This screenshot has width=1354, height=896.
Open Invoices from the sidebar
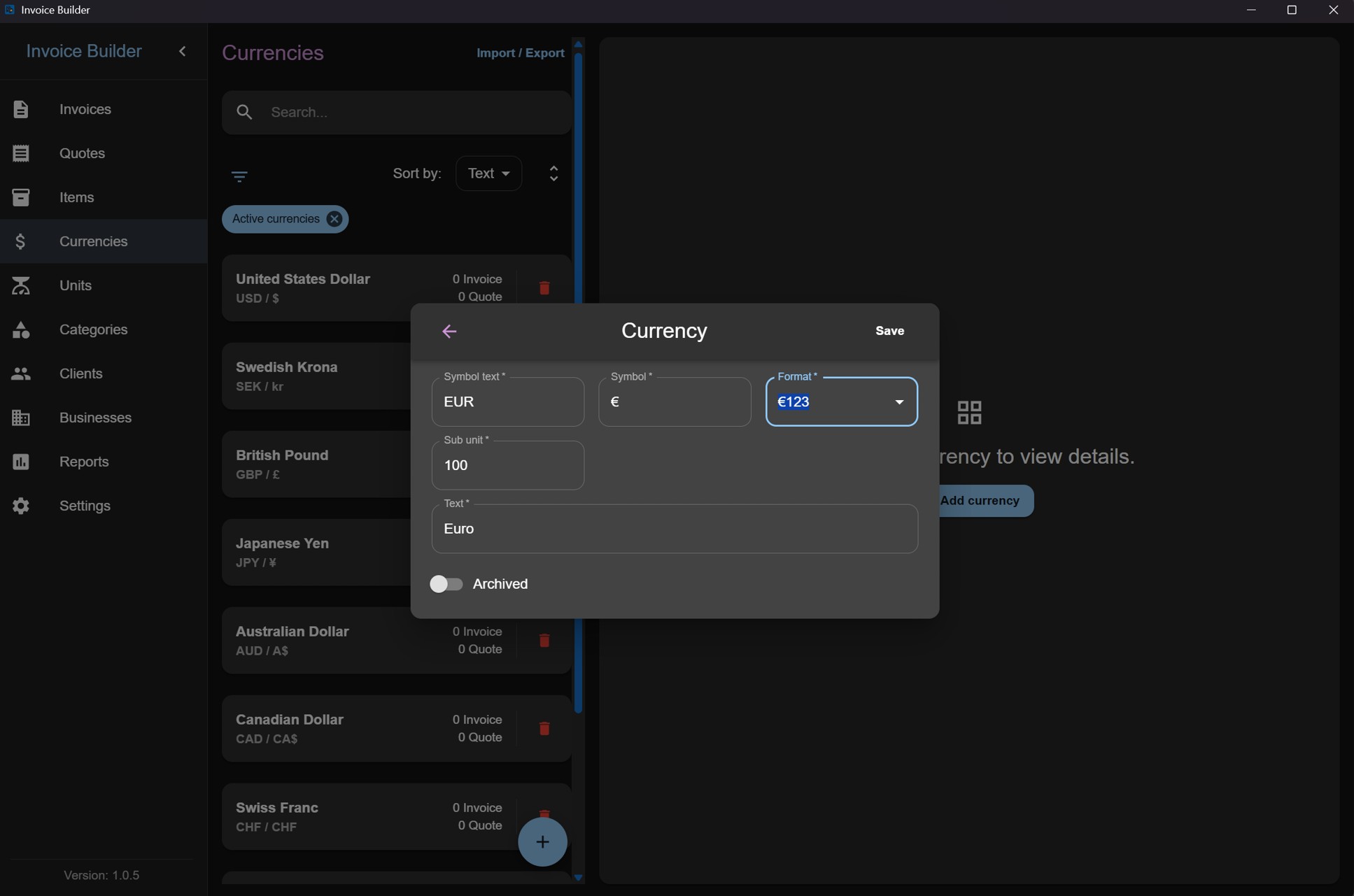point(104,109)
